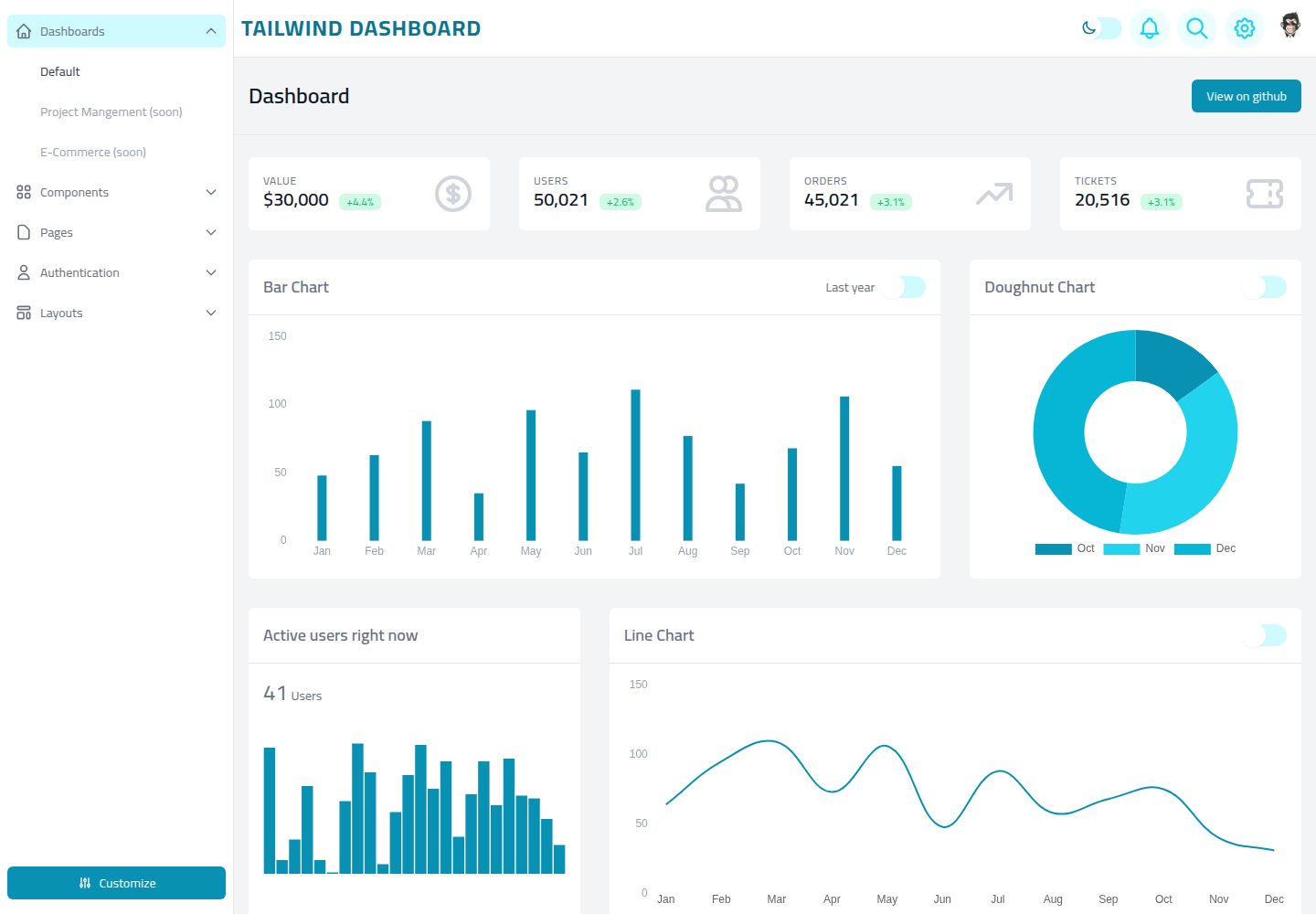This screenshot has height=914, width=1316.
Task: Click the ticket icon in Tickets card
Action: 1265,194
